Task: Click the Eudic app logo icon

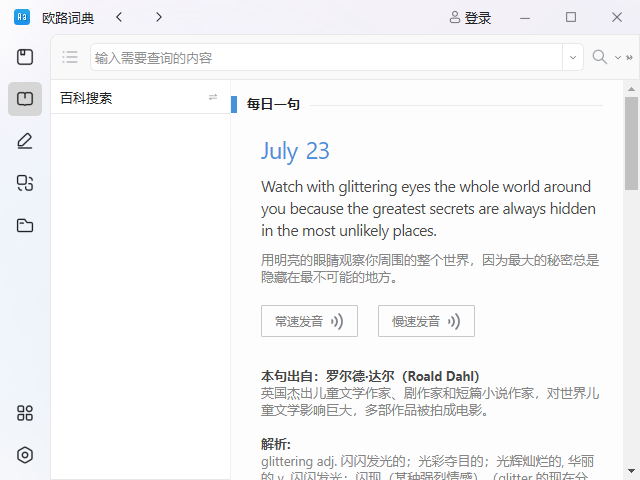Action: click(22, 17)
